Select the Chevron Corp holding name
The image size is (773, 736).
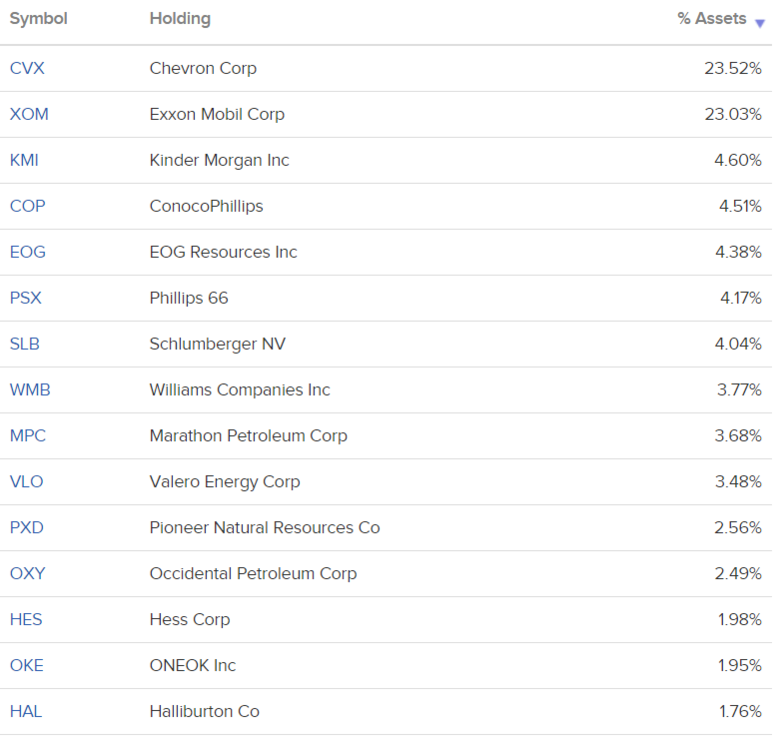pos(203,69)
